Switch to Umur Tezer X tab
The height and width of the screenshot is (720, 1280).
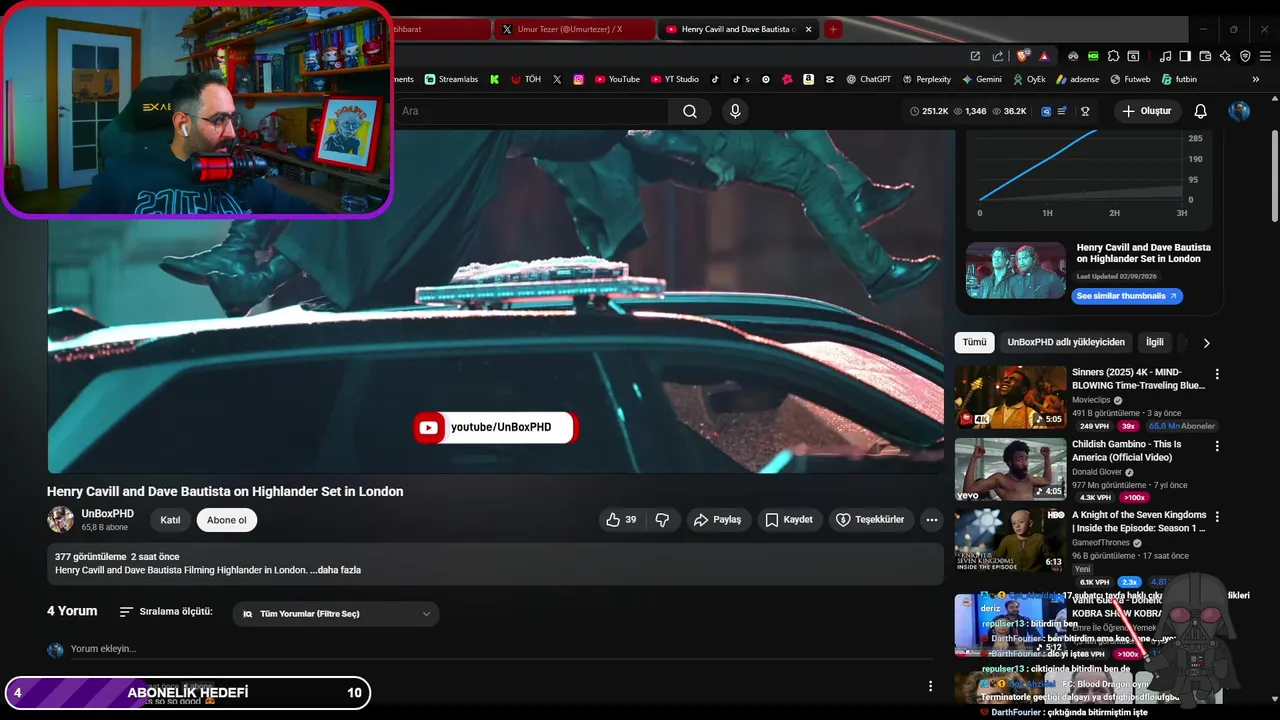[x=573, y=29]
